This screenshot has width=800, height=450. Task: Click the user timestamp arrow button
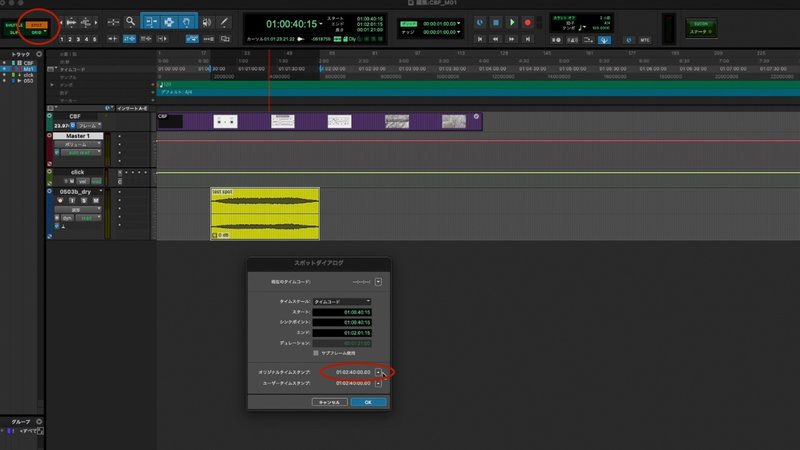click(x=378, y=383)
